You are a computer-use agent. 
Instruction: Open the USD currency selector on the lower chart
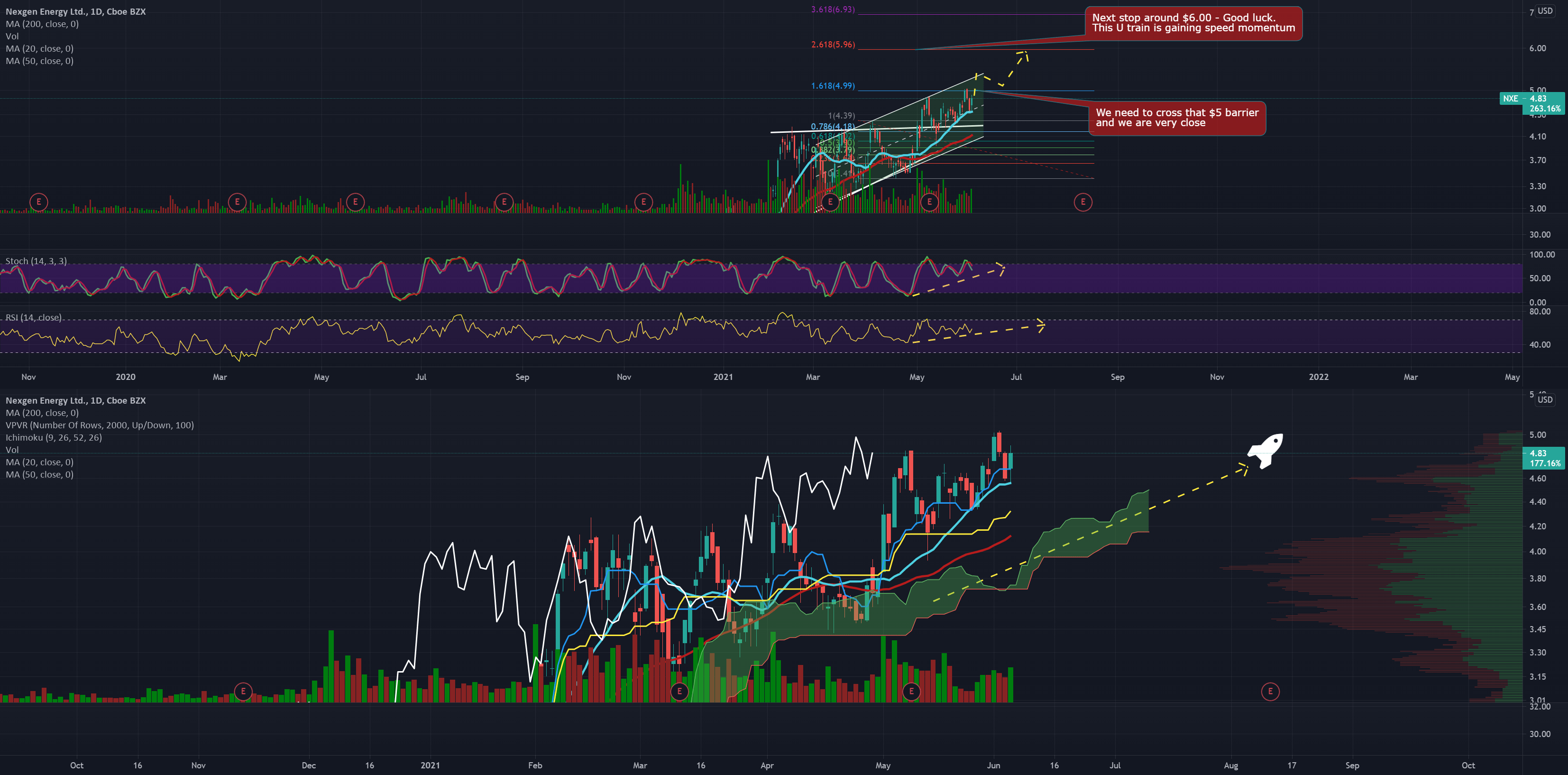(x=1545, y=399)
